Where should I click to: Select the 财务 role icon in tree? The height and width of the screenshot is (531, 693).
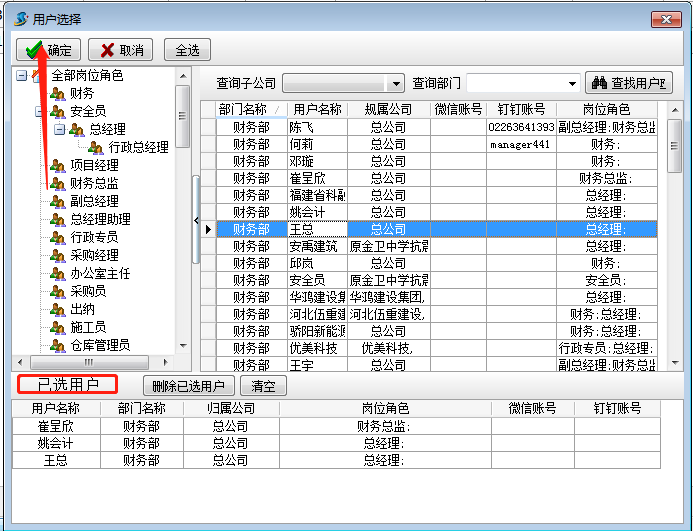click(x=58, y=93)
